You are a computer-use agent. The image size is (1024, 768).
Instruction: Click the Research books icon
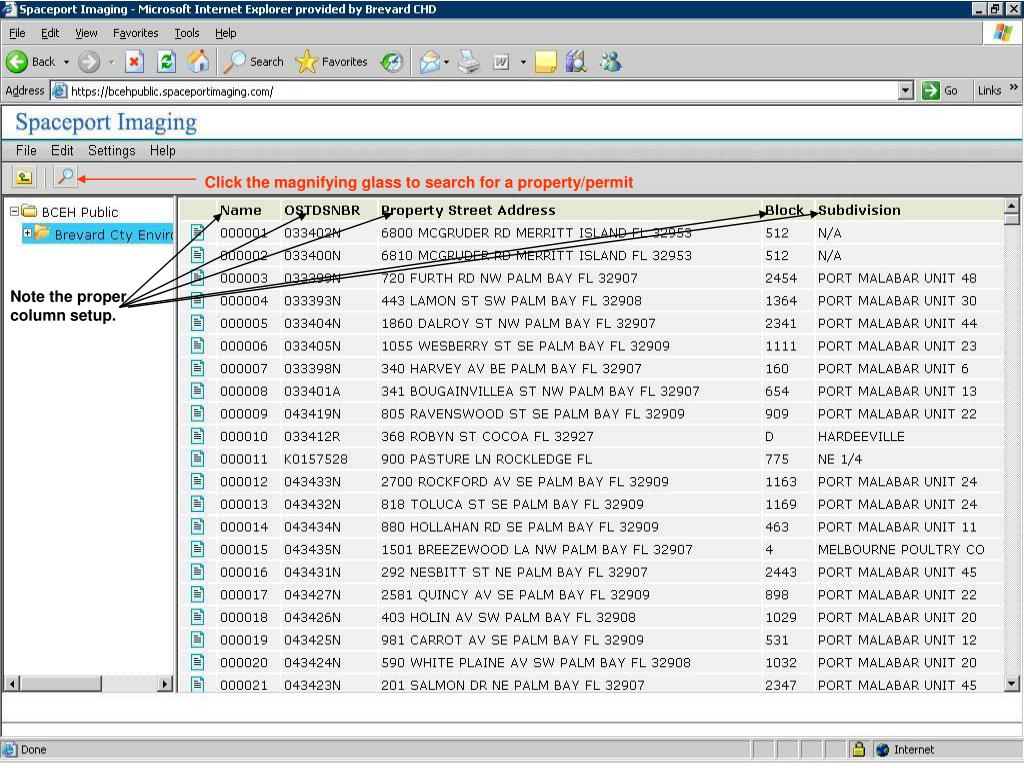576,62
